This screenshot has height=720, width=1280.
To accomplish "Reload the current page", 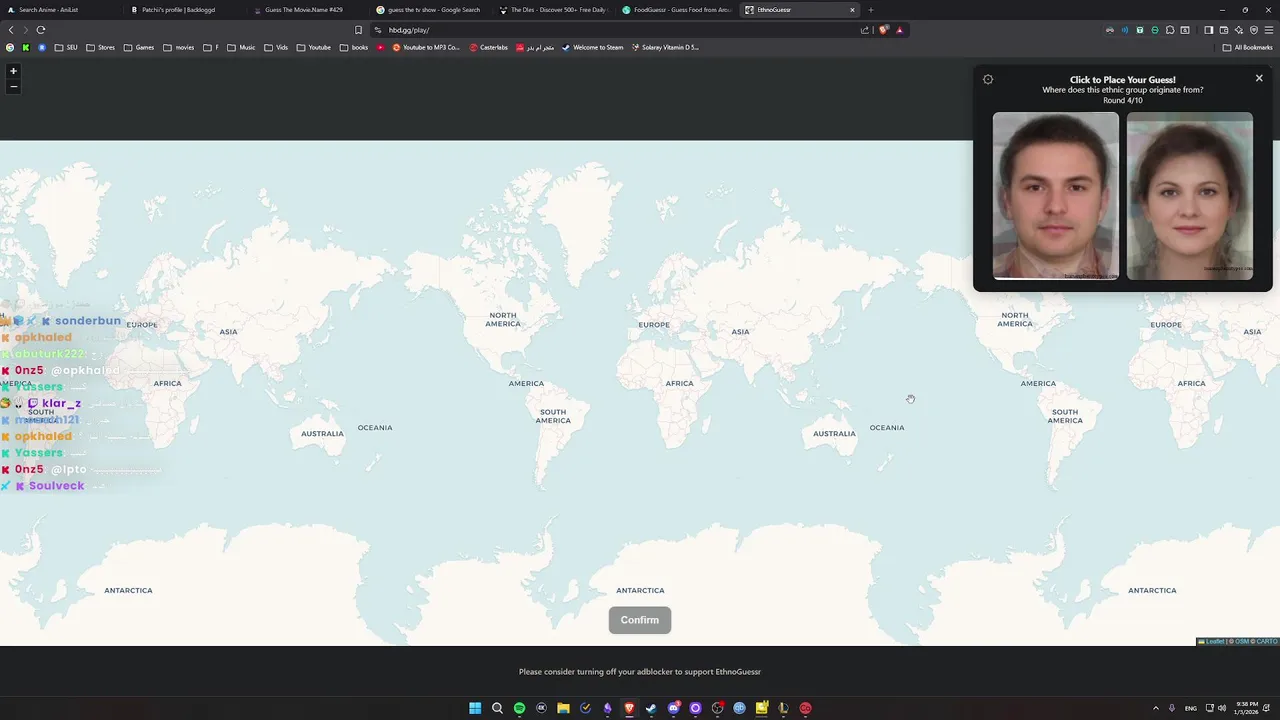I will click(x=41, y=30).
